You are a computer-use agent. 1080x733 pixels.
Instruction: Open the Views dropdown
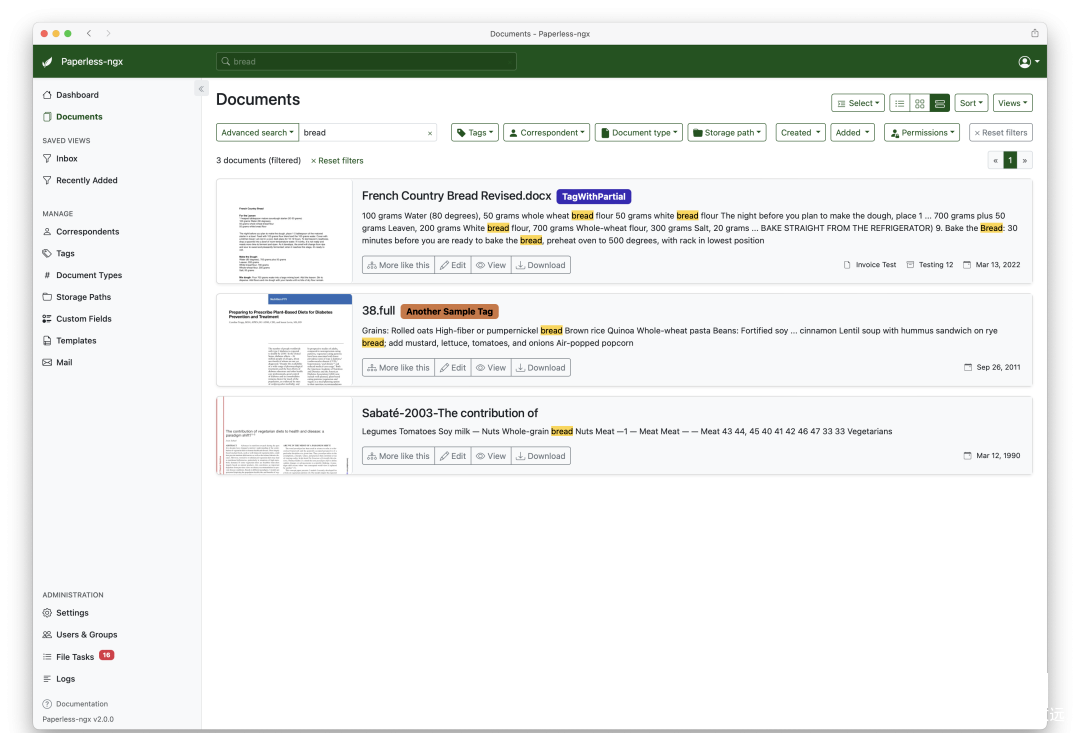click(x=1012, y=103)
